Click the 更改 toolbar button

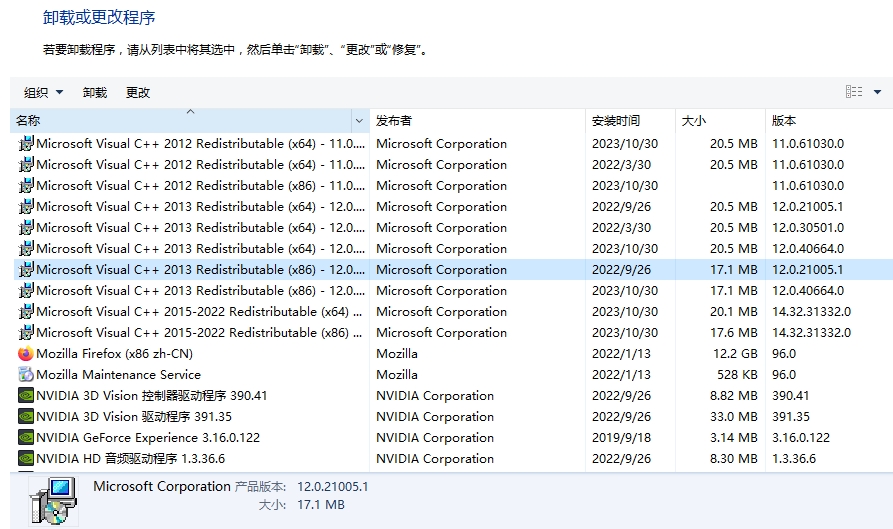138,92
